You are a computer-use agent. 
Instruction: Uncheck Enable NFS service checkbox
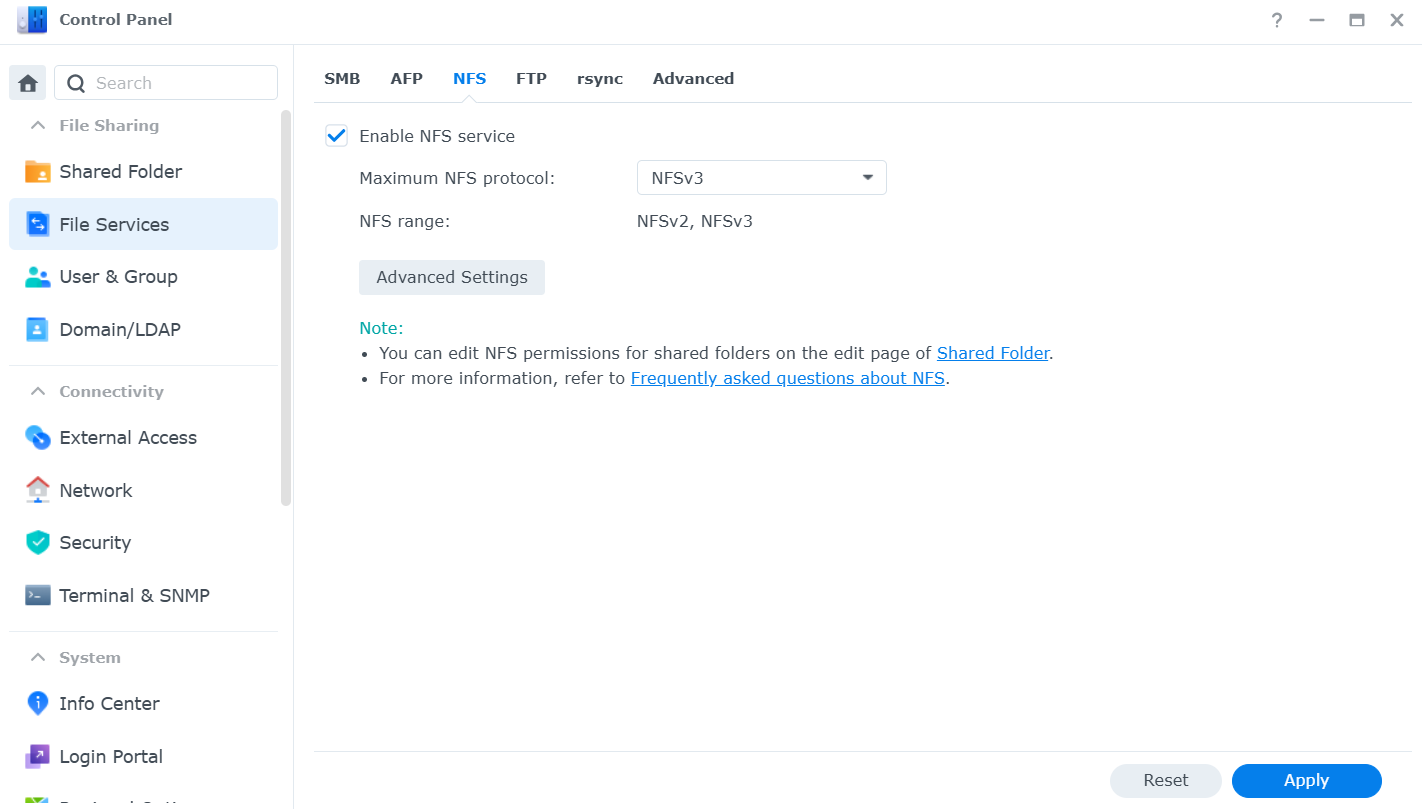[x=336, y=136]
